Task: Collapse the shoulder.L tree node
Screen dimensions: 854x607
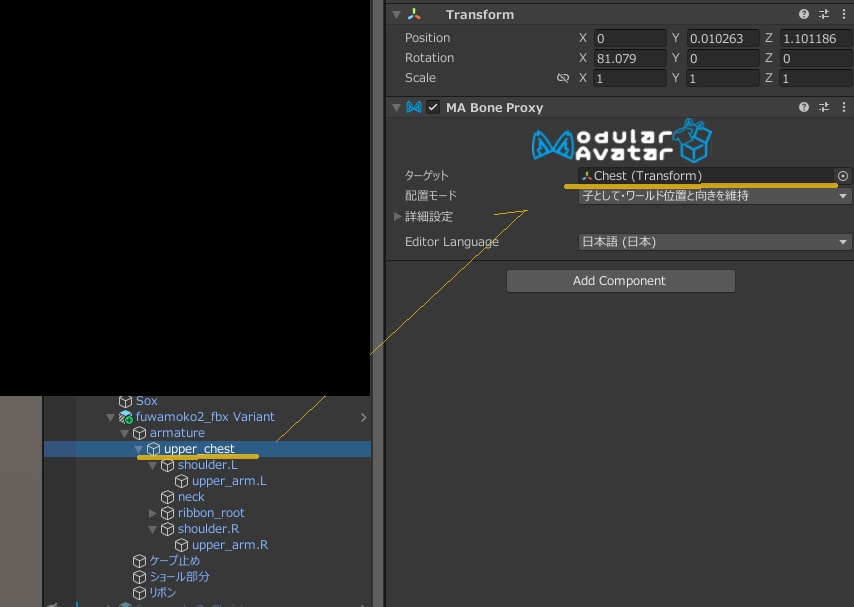Action: pos(152,465)
